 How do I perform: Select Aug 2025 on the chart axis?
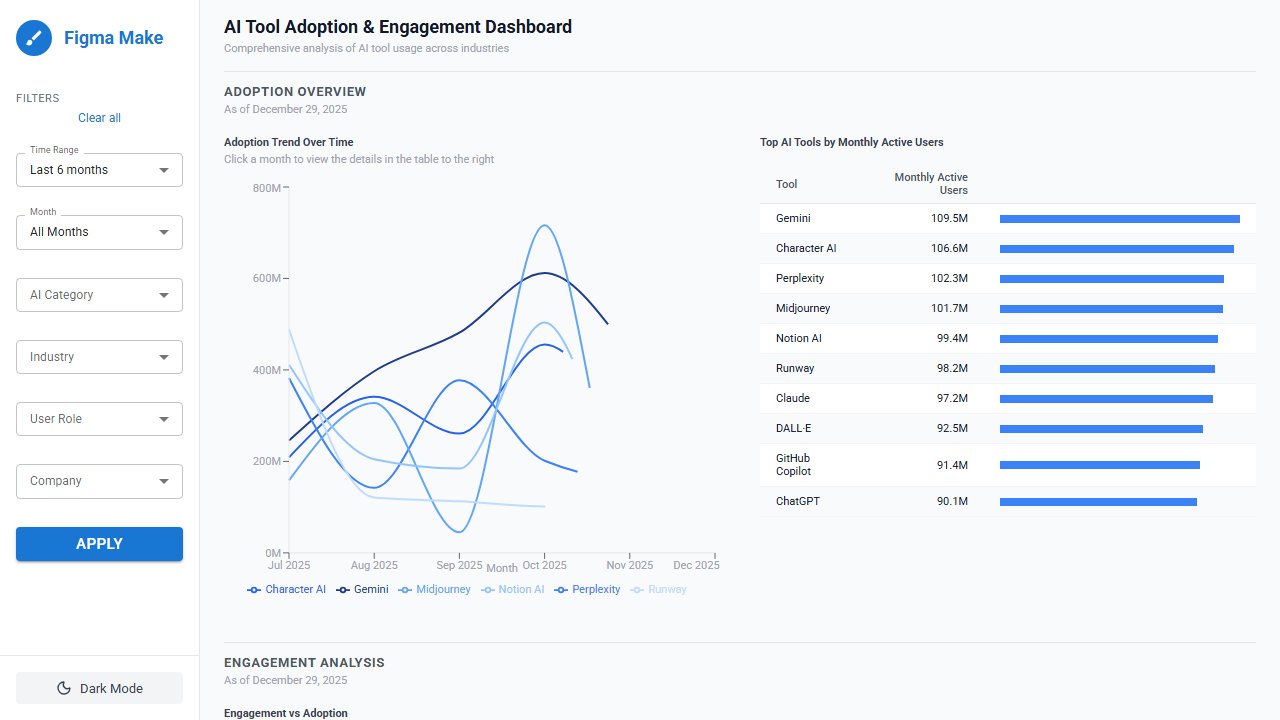click(373, 566)
